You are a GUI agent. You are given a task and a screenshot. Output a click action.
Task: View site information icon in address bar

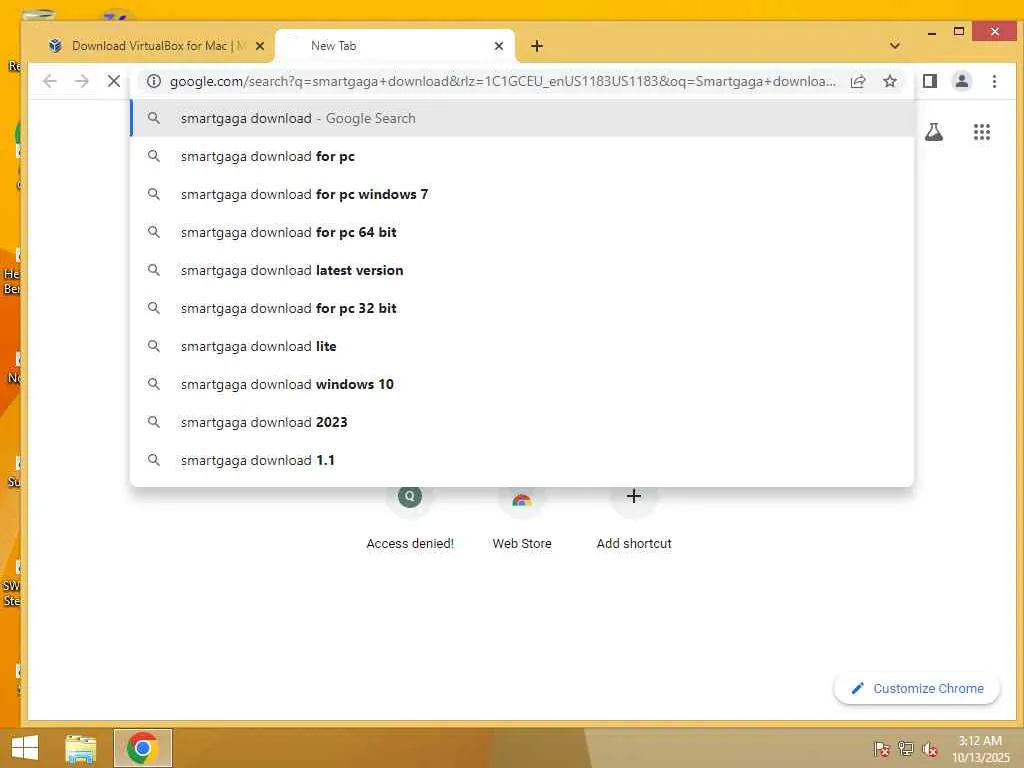pyautogui.click(x=153, y=81)
